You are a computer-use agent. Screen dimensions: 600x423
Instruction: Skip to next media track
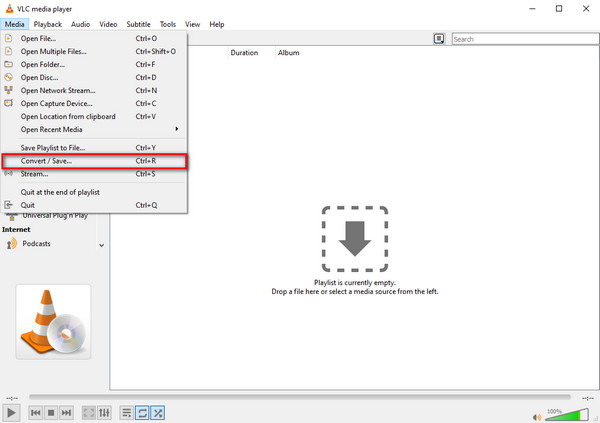coord(66,413)
